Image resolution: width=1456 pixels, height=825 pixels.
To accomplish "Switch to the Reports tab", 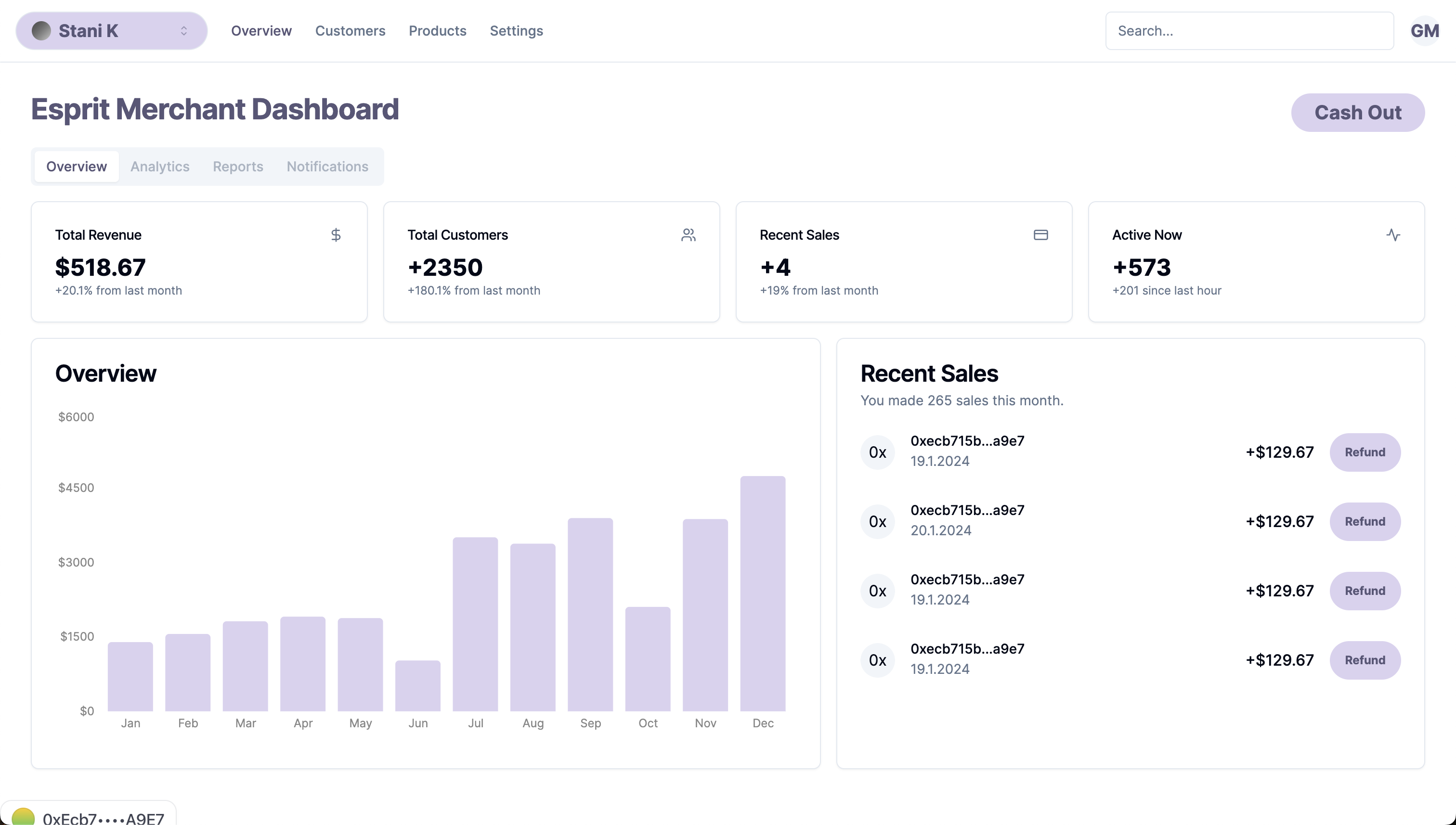I will tap(238, 167).
